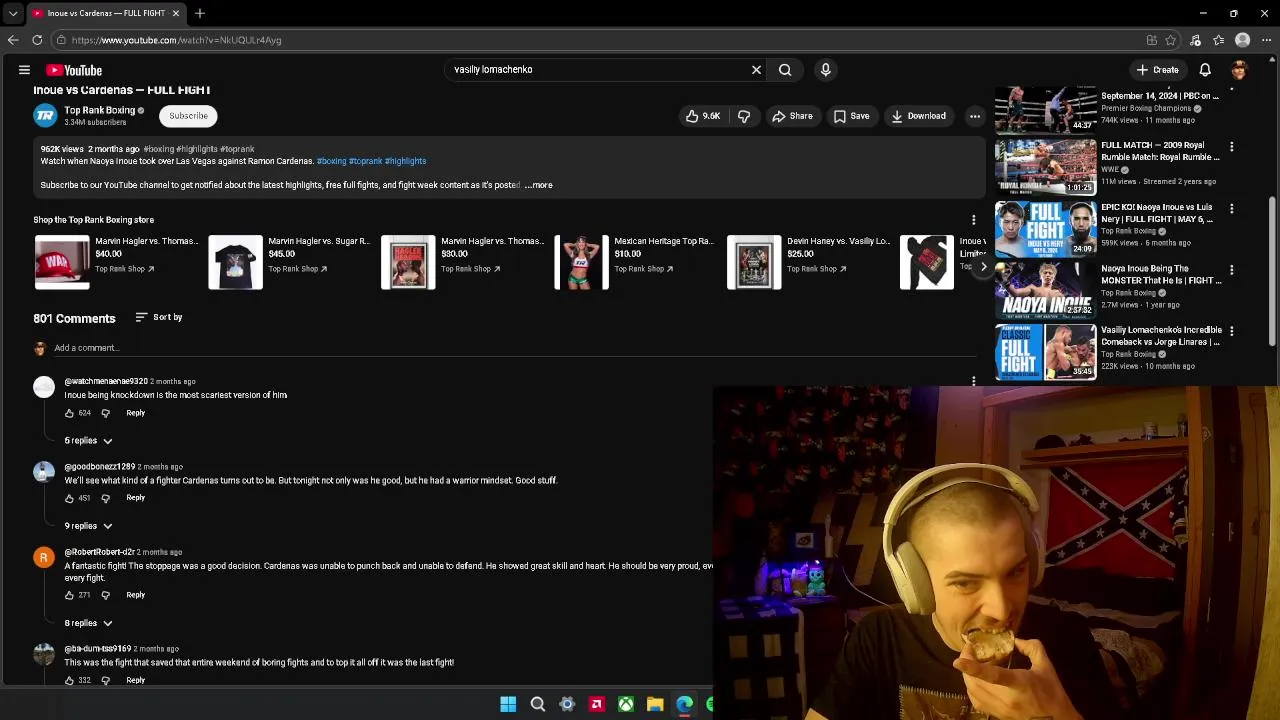Open the Top Rank Boxing channel avatar
1280x720 pixels.
pyautogui.click(x=45, y=116)
